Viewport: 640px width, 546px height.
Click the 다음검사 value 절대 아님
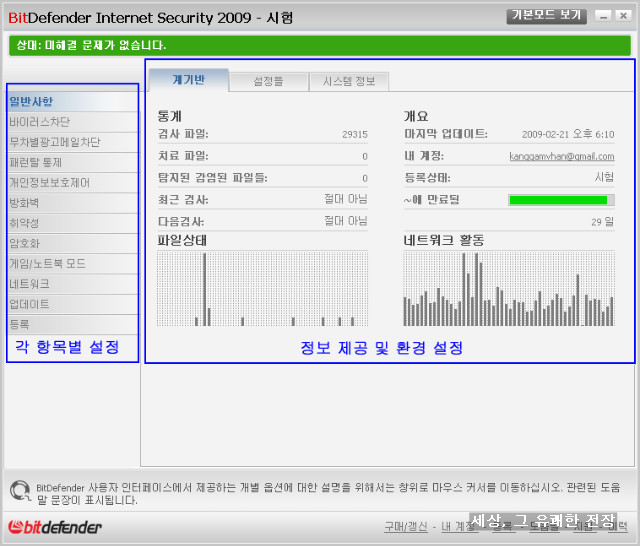coord(346,221)
